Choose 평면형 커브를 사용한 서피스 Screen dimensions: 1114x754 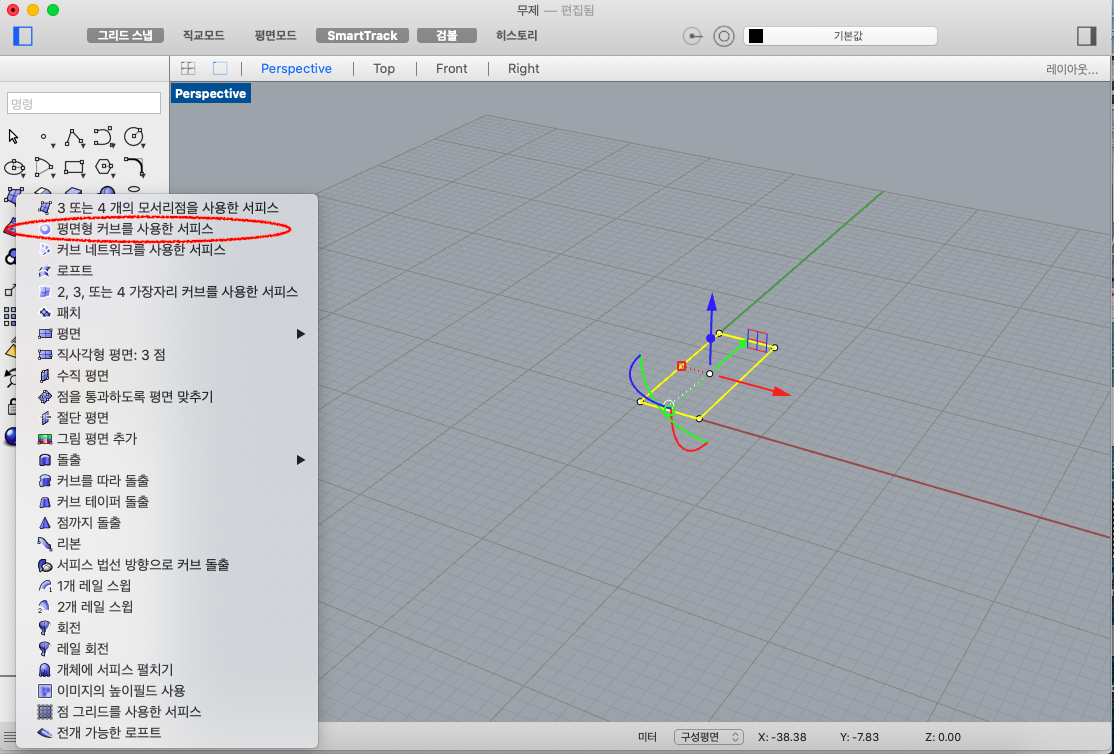tap(167, 229)
